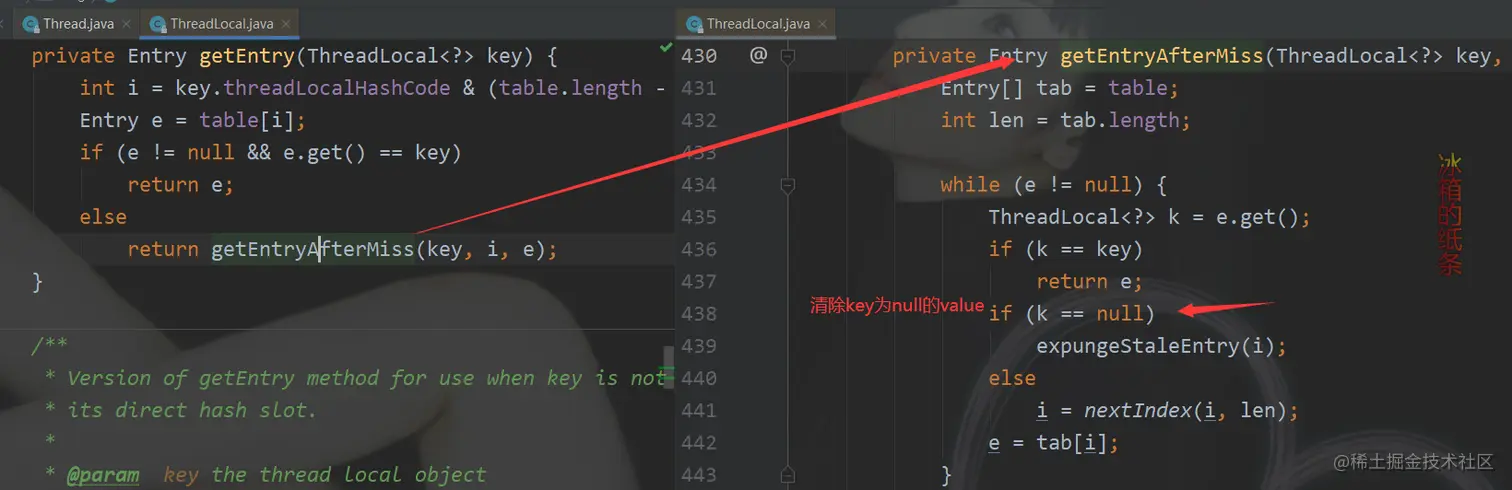Click the green inspection checkmark icon
The height and width of the screenshot is (490, 1512).
pyautogui.click(x=666, y=47)
